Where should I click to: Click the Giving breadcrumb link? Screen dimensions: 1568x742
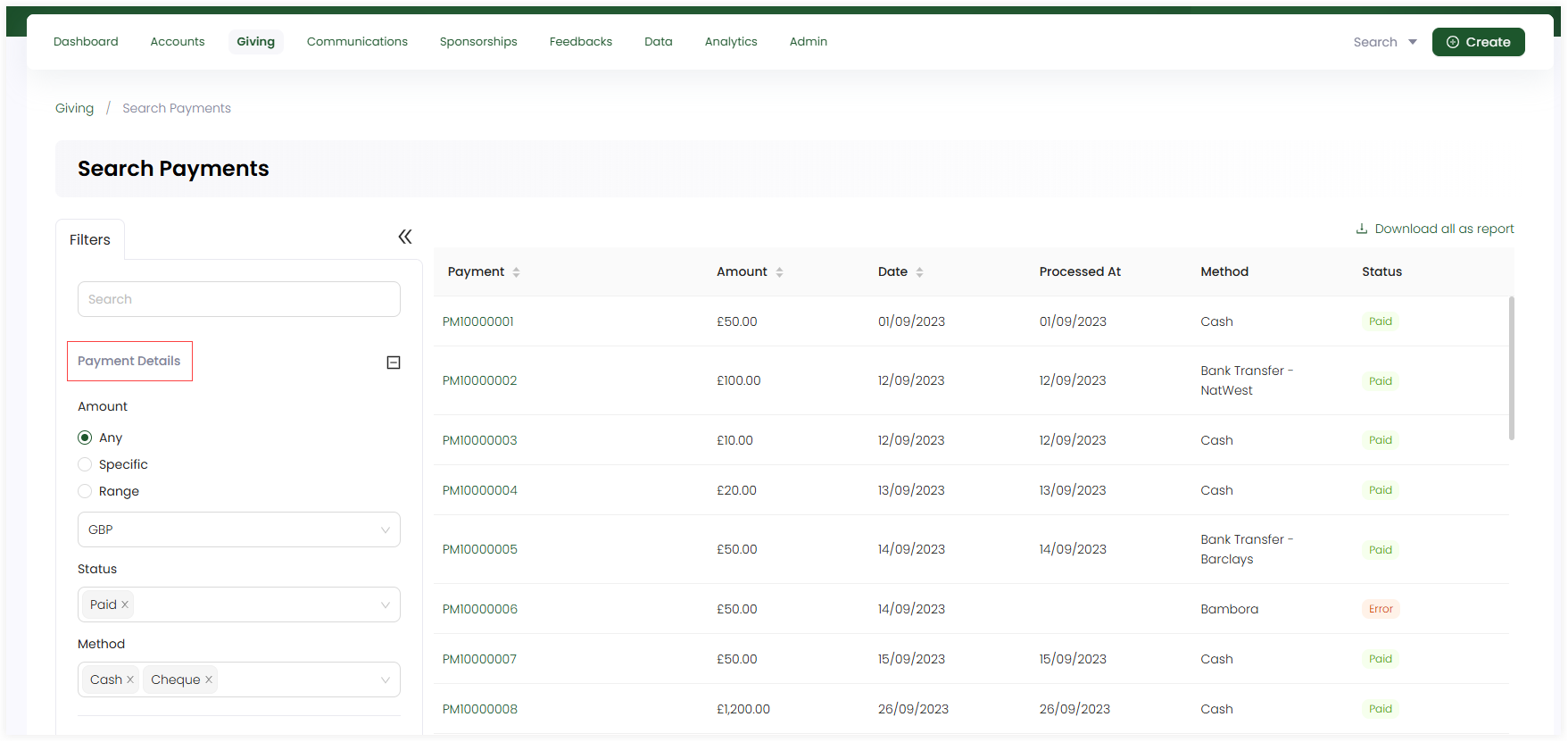(74, 108)
